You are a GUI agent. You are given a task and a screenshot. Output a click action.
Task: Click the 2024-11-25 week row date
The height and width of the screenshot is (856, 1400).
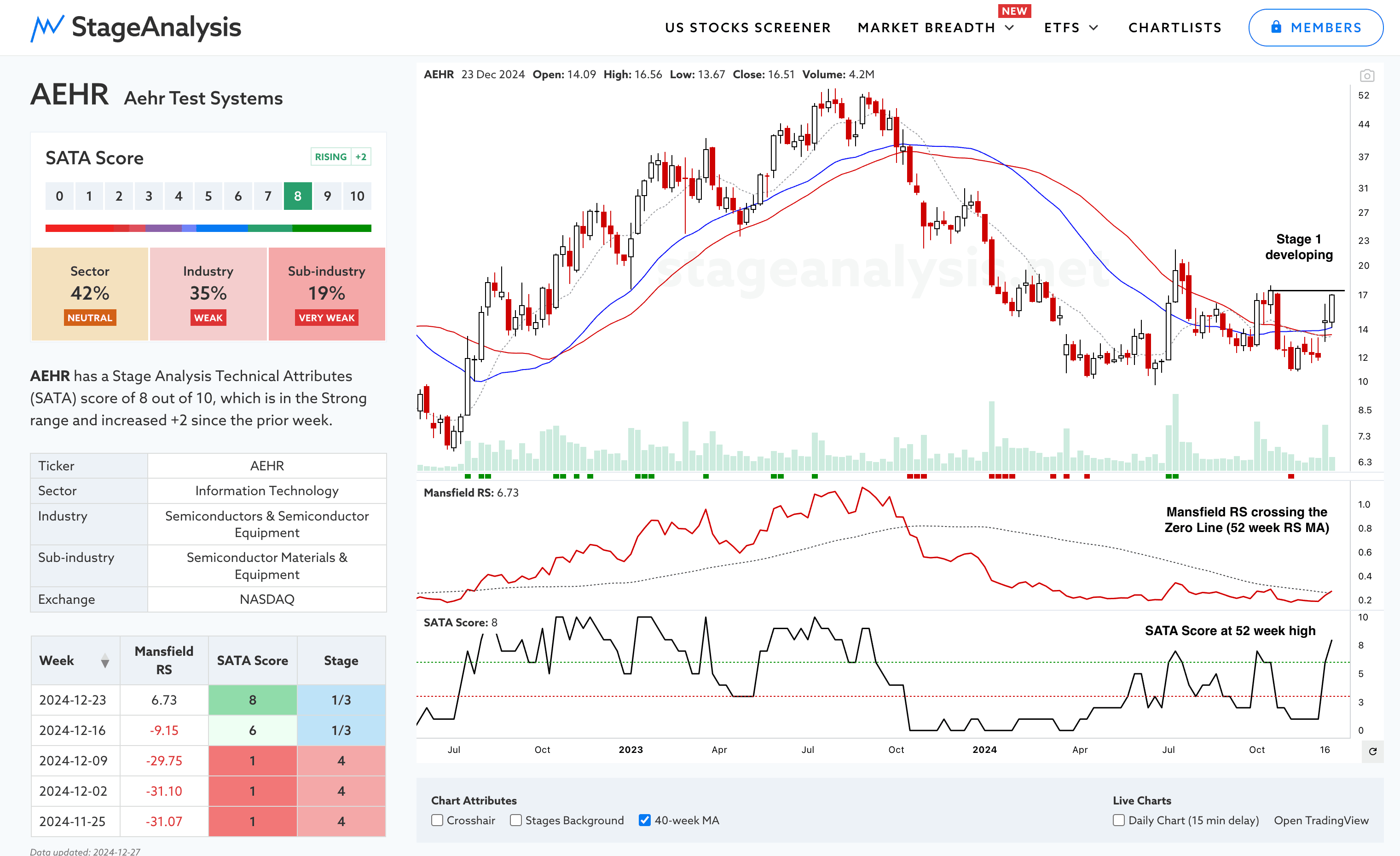point(72,821)
